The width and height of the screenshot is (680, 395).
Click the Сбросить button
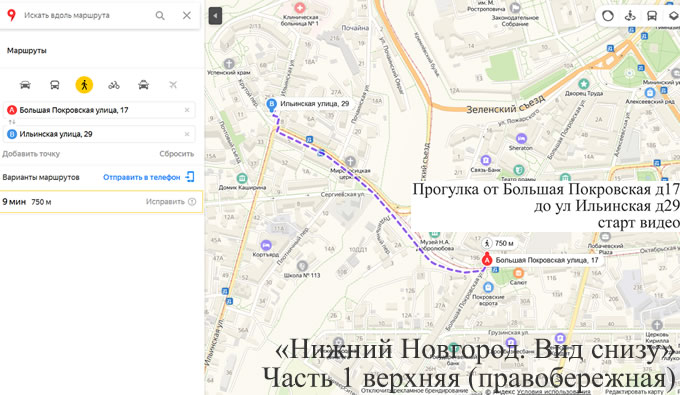coord(177,153)
